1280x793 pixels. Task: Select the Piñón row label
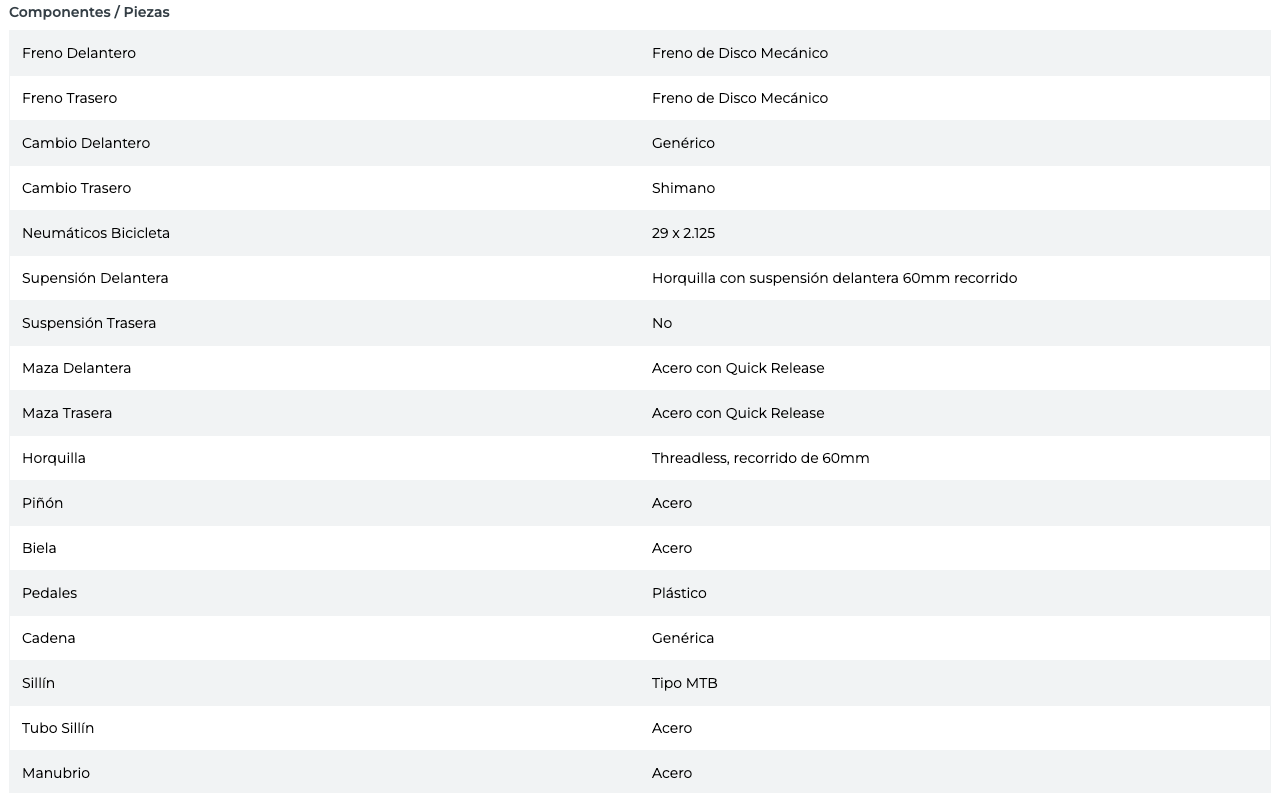point(42,503)
